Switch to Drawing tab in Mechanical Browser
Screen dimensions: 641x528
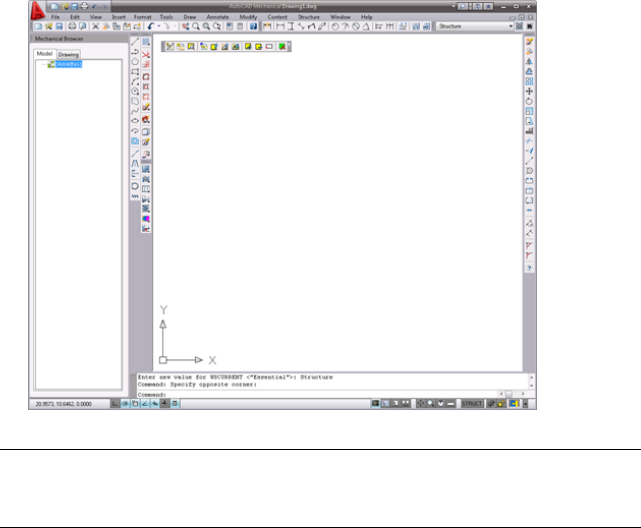pyautogui.click(x=68, y=54)
